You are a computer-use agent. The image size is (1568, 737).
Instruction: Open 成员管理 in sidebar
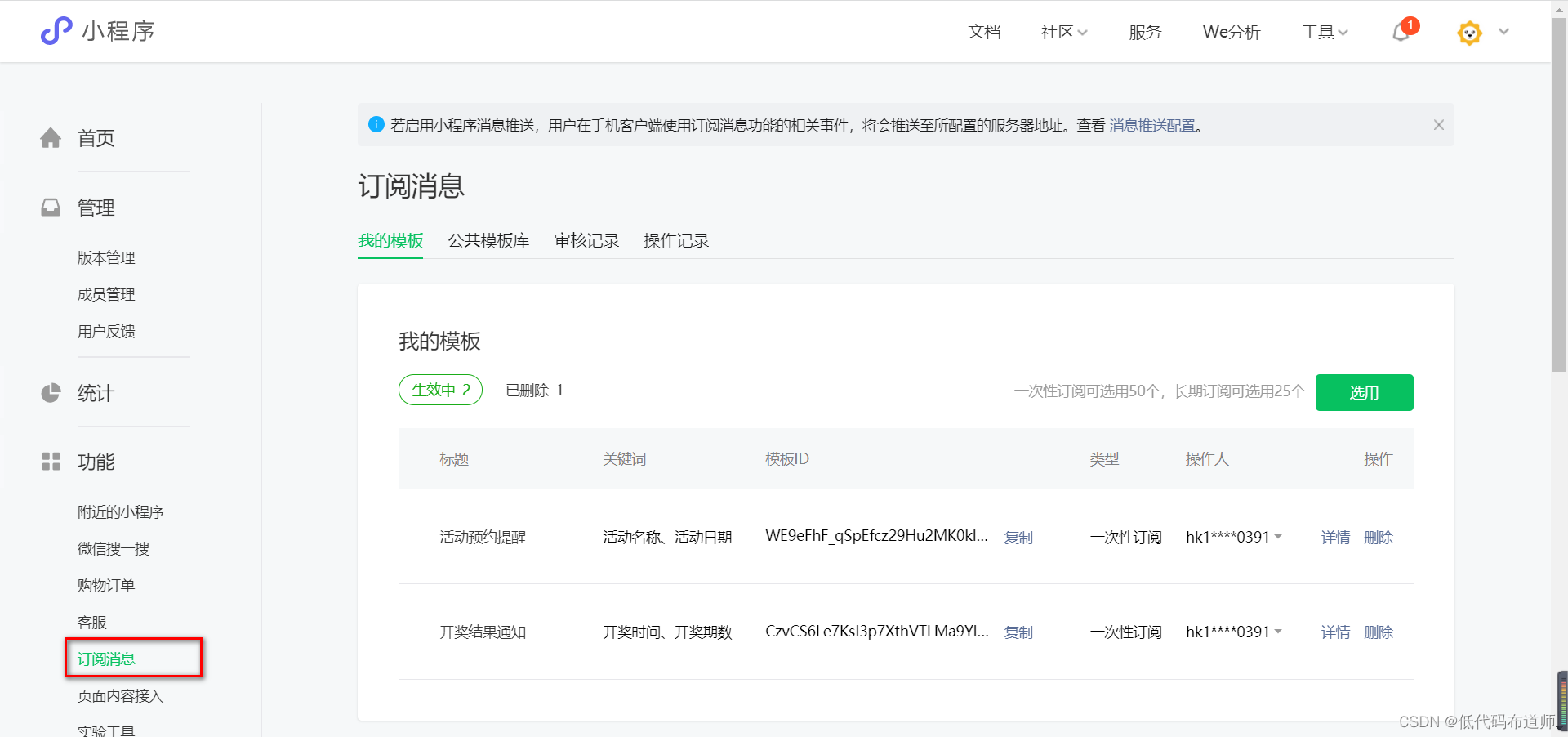tap(106, 295)
